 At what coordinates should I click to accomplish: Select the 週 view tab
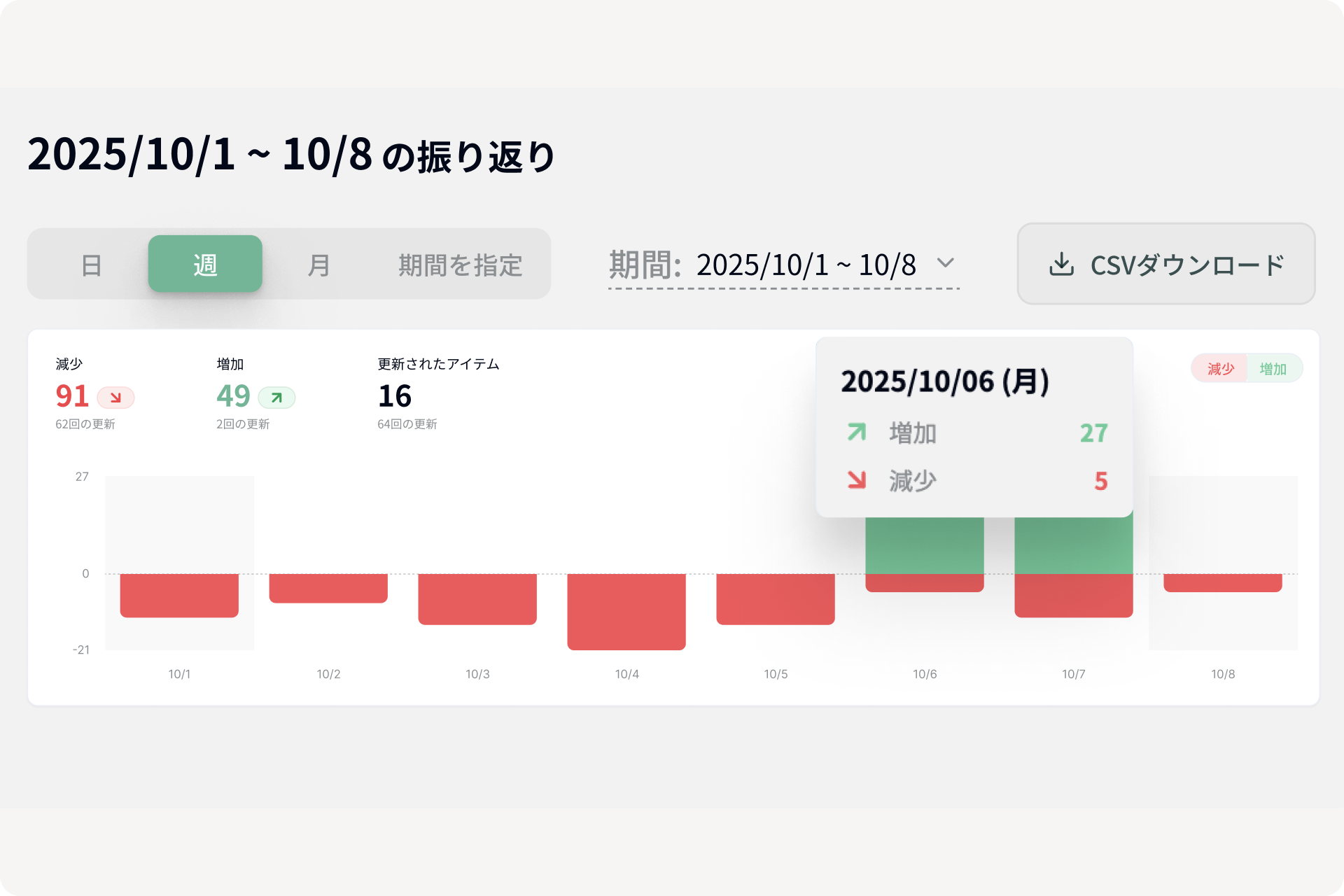[x=205, y=265]
